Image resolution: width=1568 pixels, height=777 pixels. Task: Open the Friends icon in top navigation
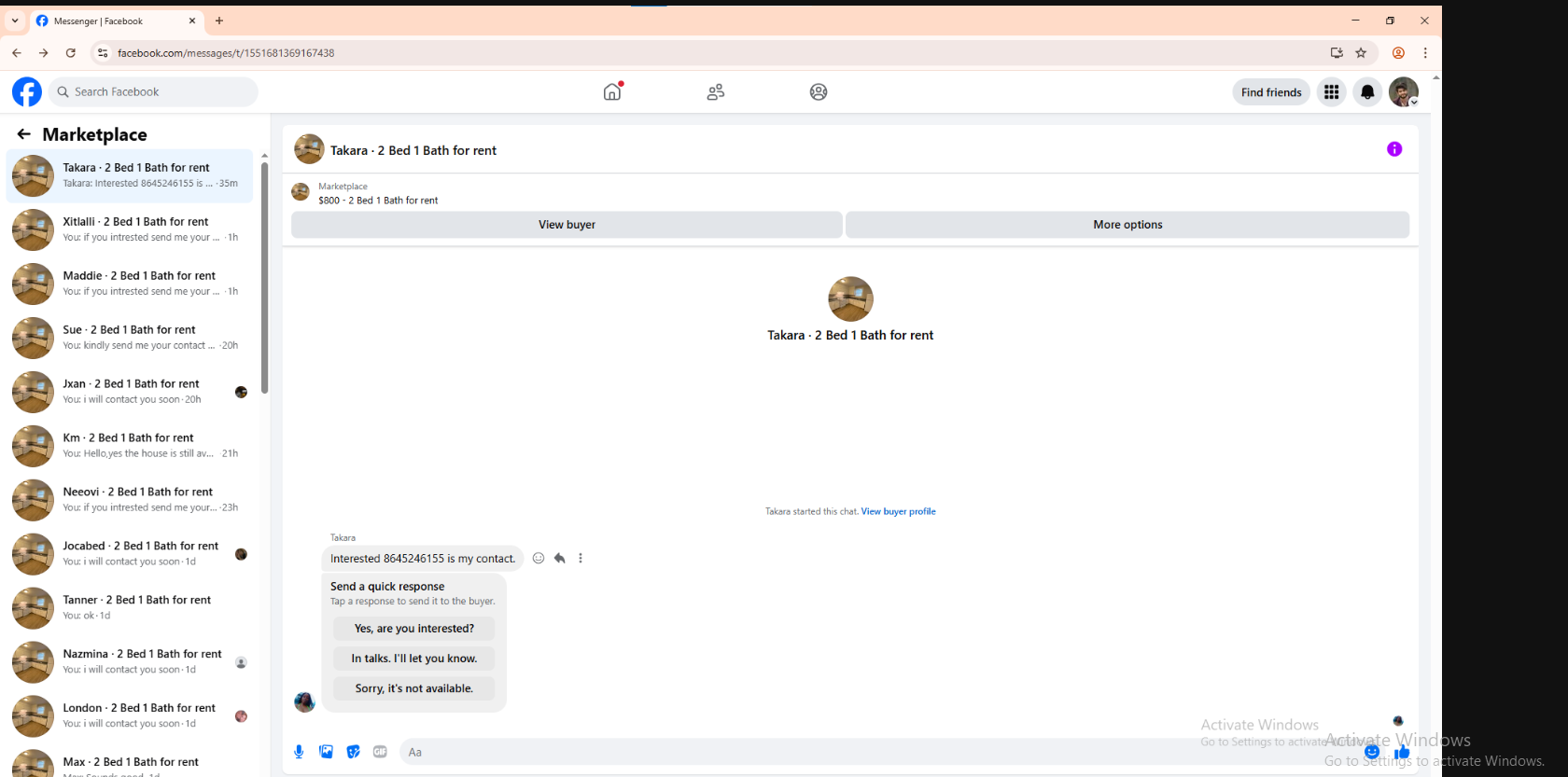point(716,91)
